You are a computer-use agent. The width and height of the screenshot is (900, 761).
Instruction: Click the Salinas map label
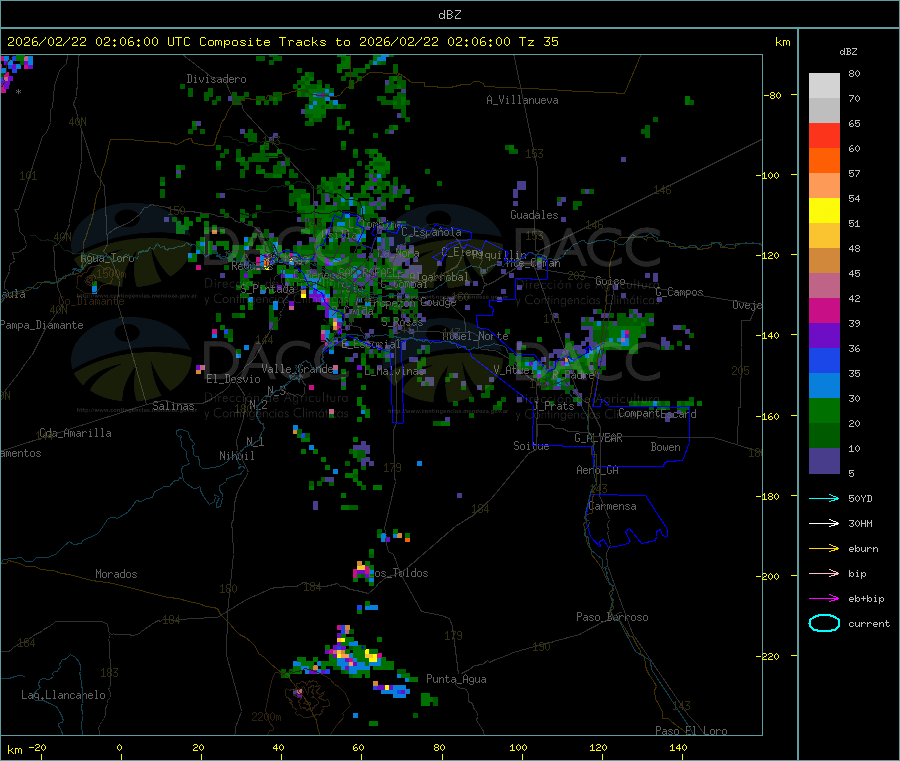pyautogui.click(x=173, y=406)
